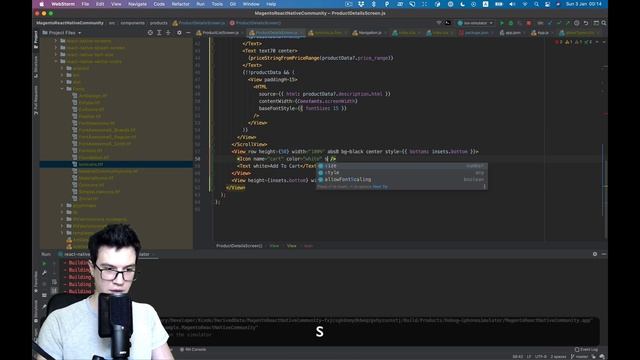Viewport: 640px width, 360px height.
Task: Click the wrench icon in Run panel
Action: (44, 273)
